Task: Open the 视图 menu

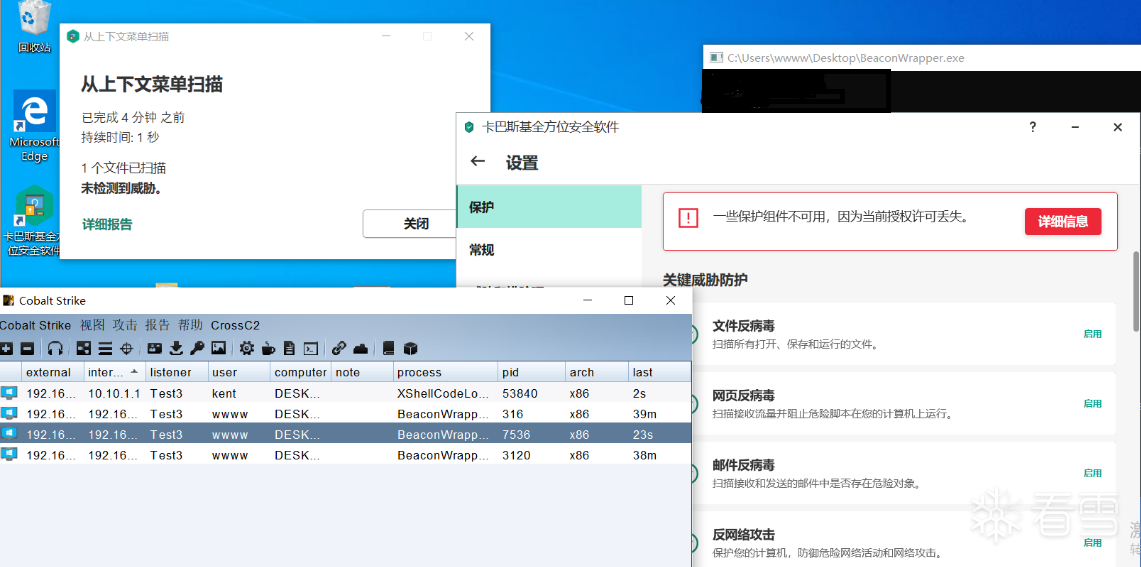Action: 92,325
